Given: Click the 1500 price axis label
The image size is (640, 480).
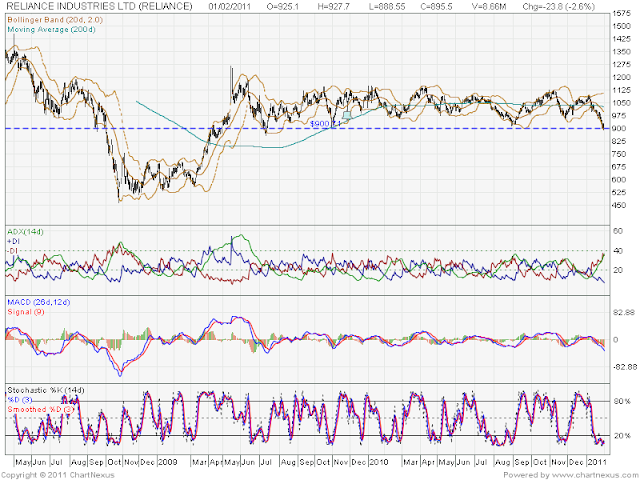Looking at the screenshot, I should click(621, 26).
